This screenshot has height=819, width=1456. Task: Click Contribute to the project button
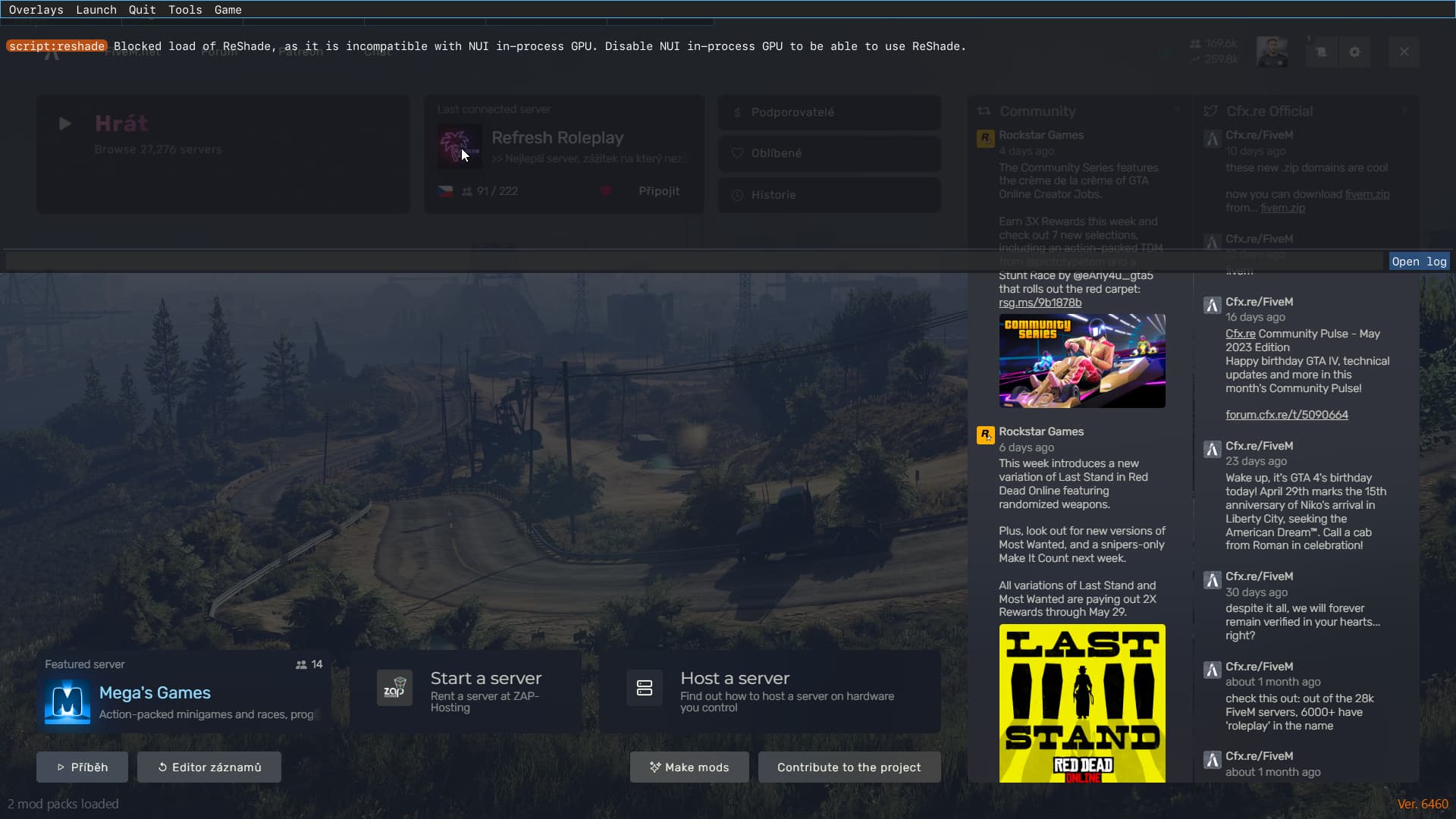(x=849, y=767)
